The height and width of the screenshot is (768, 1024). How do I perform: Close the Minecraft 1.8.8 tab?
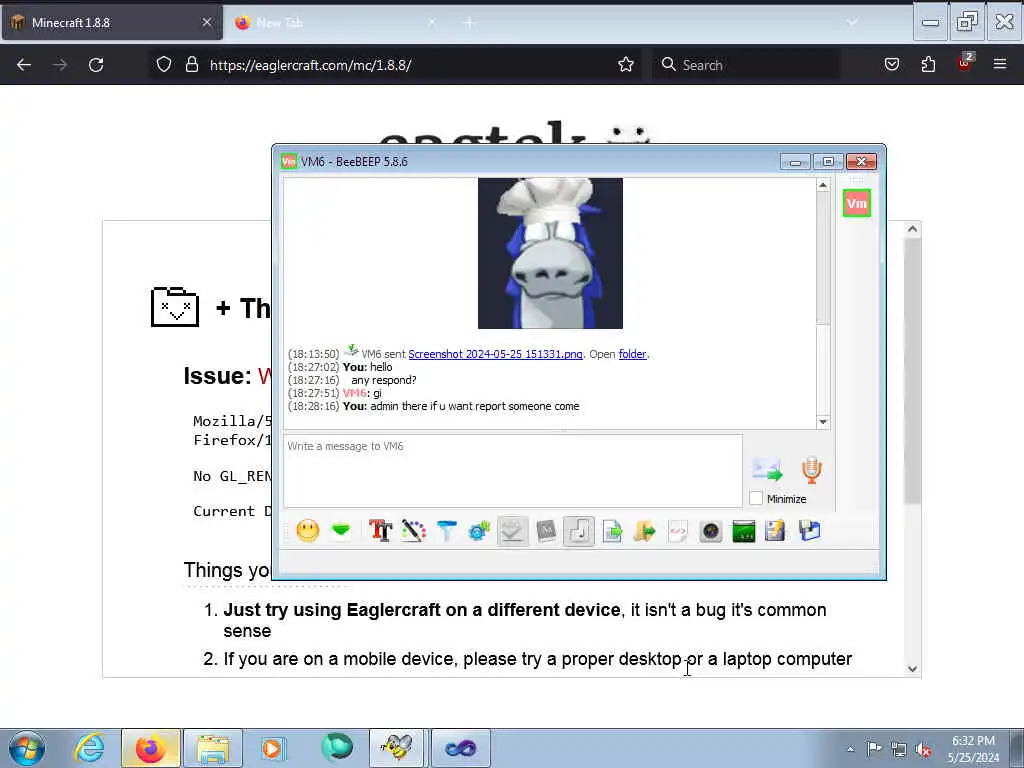(x=206, y=22)
